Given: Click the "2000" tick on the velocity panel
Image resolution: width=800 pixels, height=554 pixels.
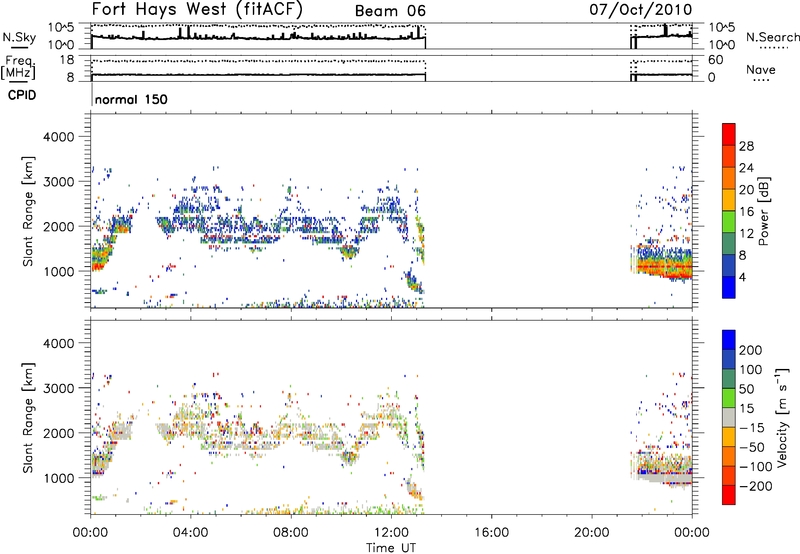Looking at the screenshot, I should click(x=59, y=433).
